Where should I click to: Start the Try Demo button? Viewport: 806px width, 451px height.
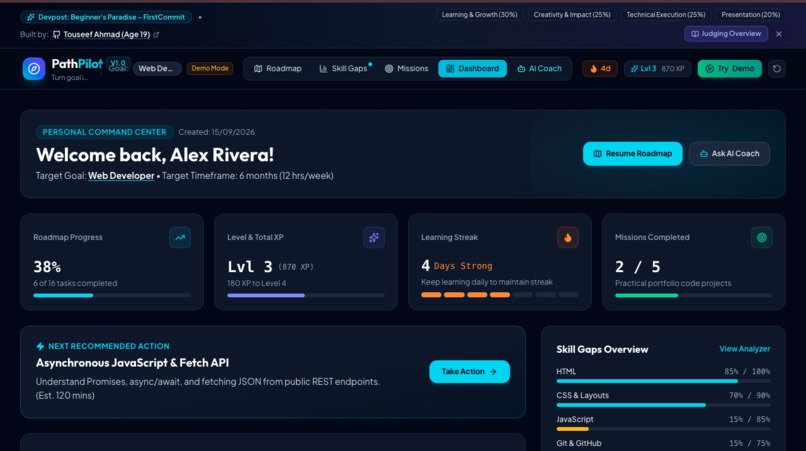tap(729, 68)
